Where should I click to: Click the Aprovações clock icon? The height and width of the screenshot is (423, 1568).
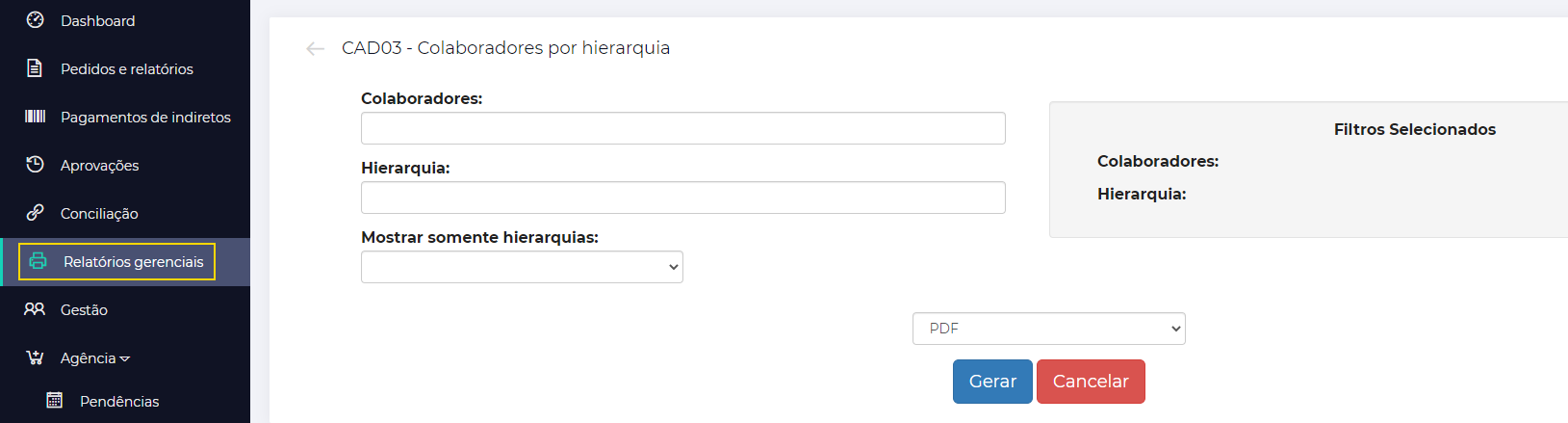click(x=35, y=165)
